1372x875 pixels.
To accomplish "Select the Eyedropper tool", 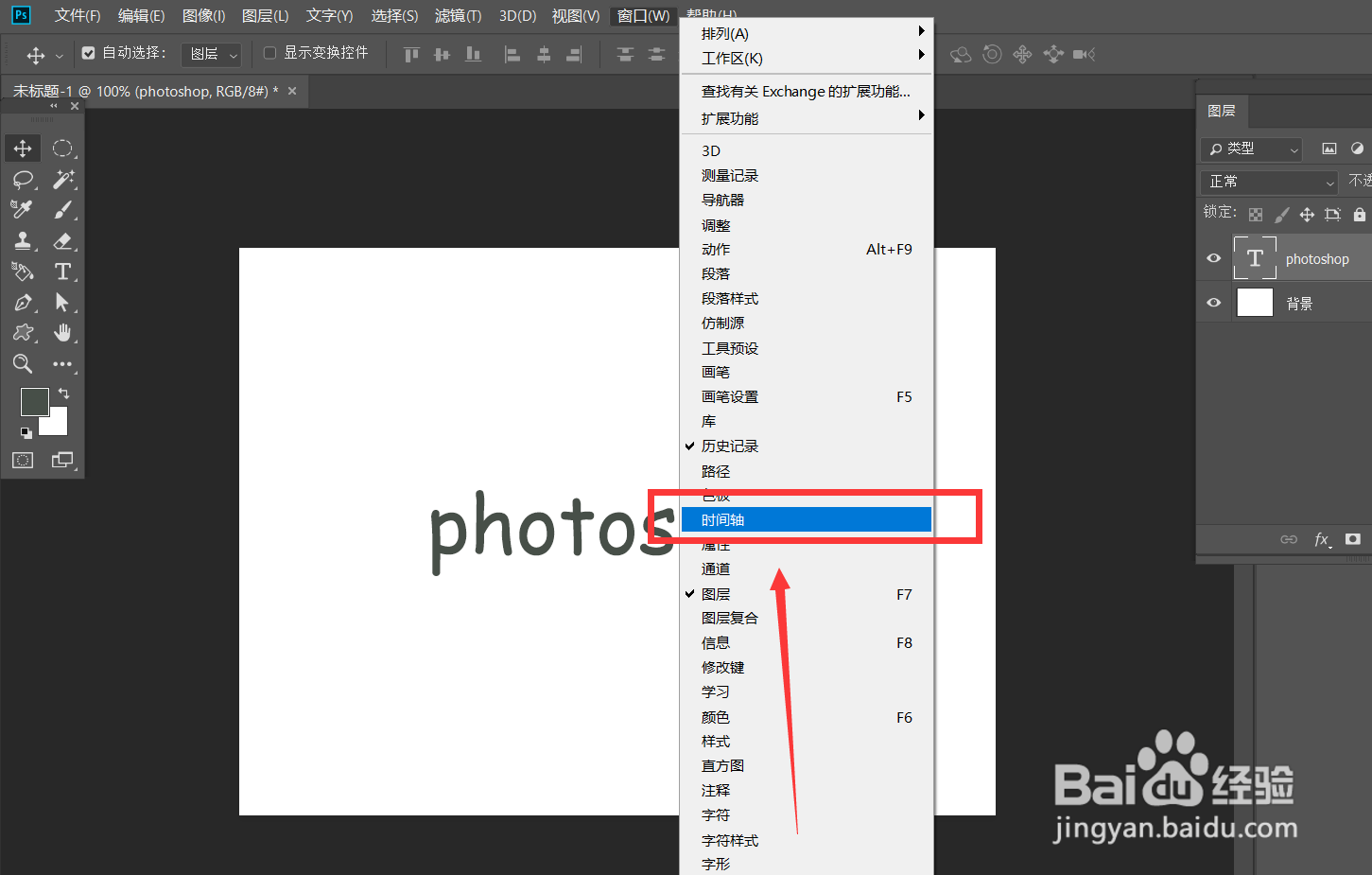I will point(23,210).
